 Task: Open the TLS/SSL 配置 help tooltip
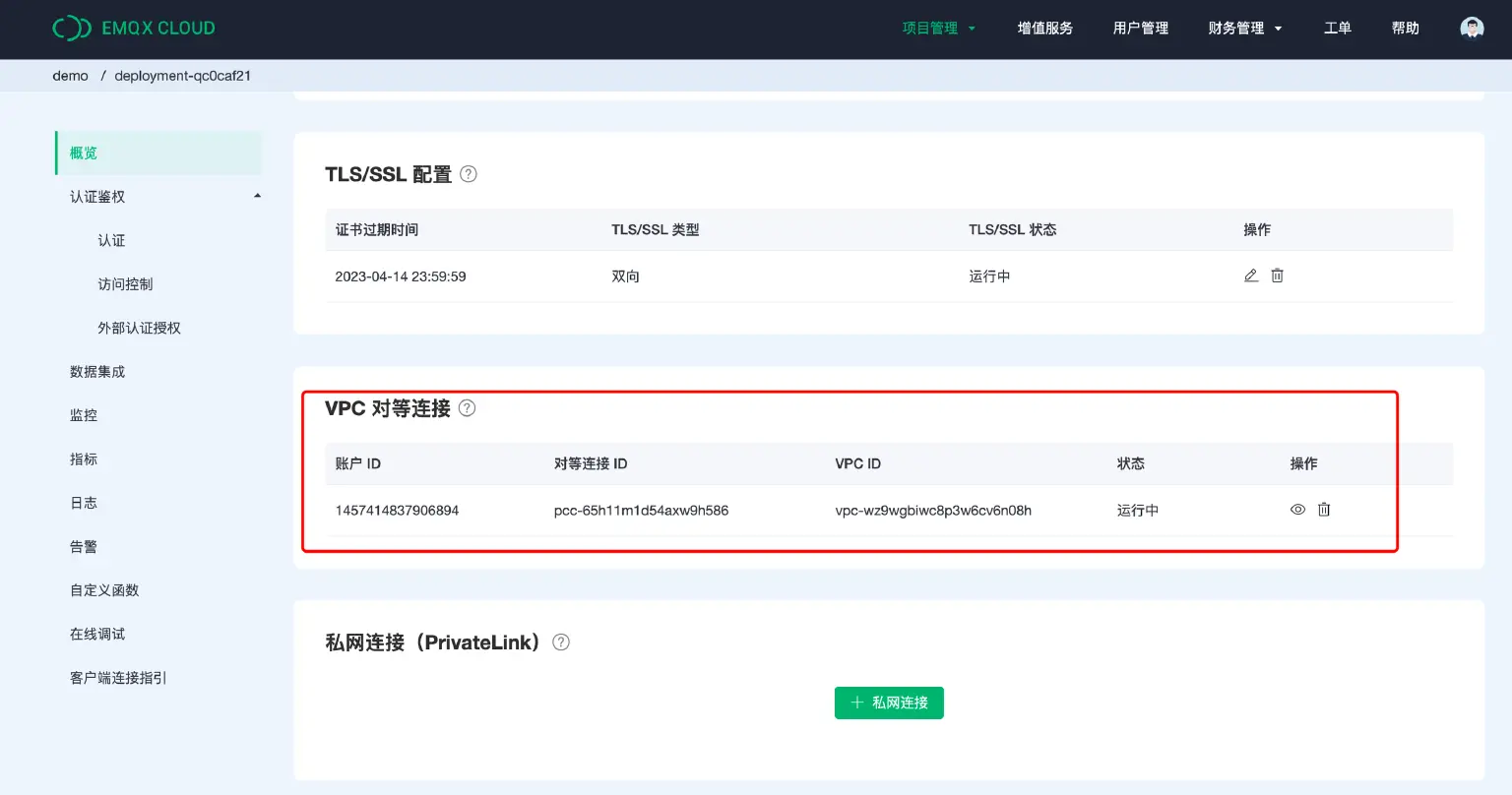coord(468,173)
